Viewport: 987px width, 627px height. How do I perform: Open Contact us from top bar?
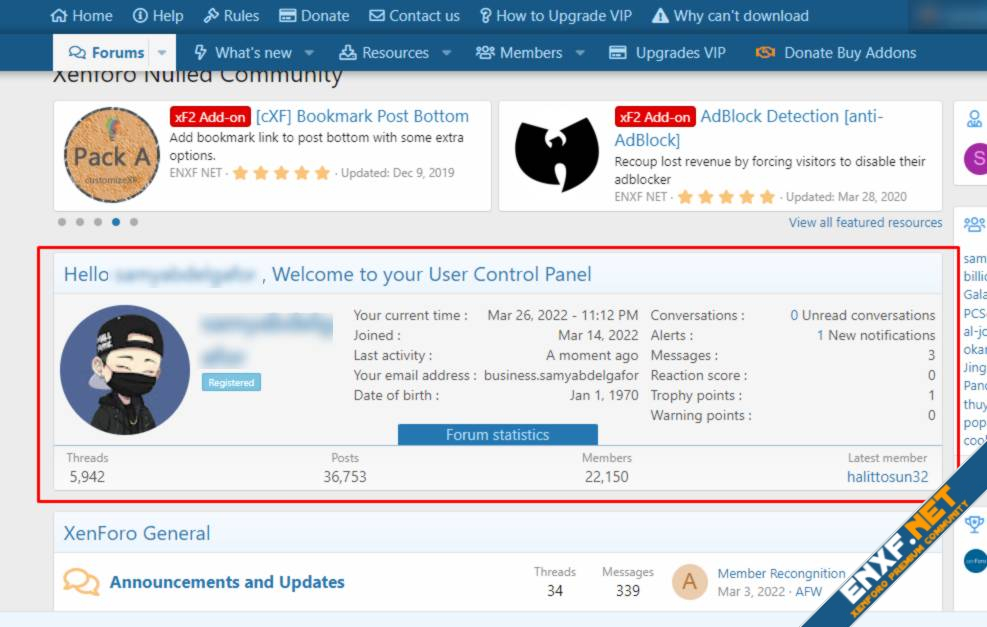[414, 16]
